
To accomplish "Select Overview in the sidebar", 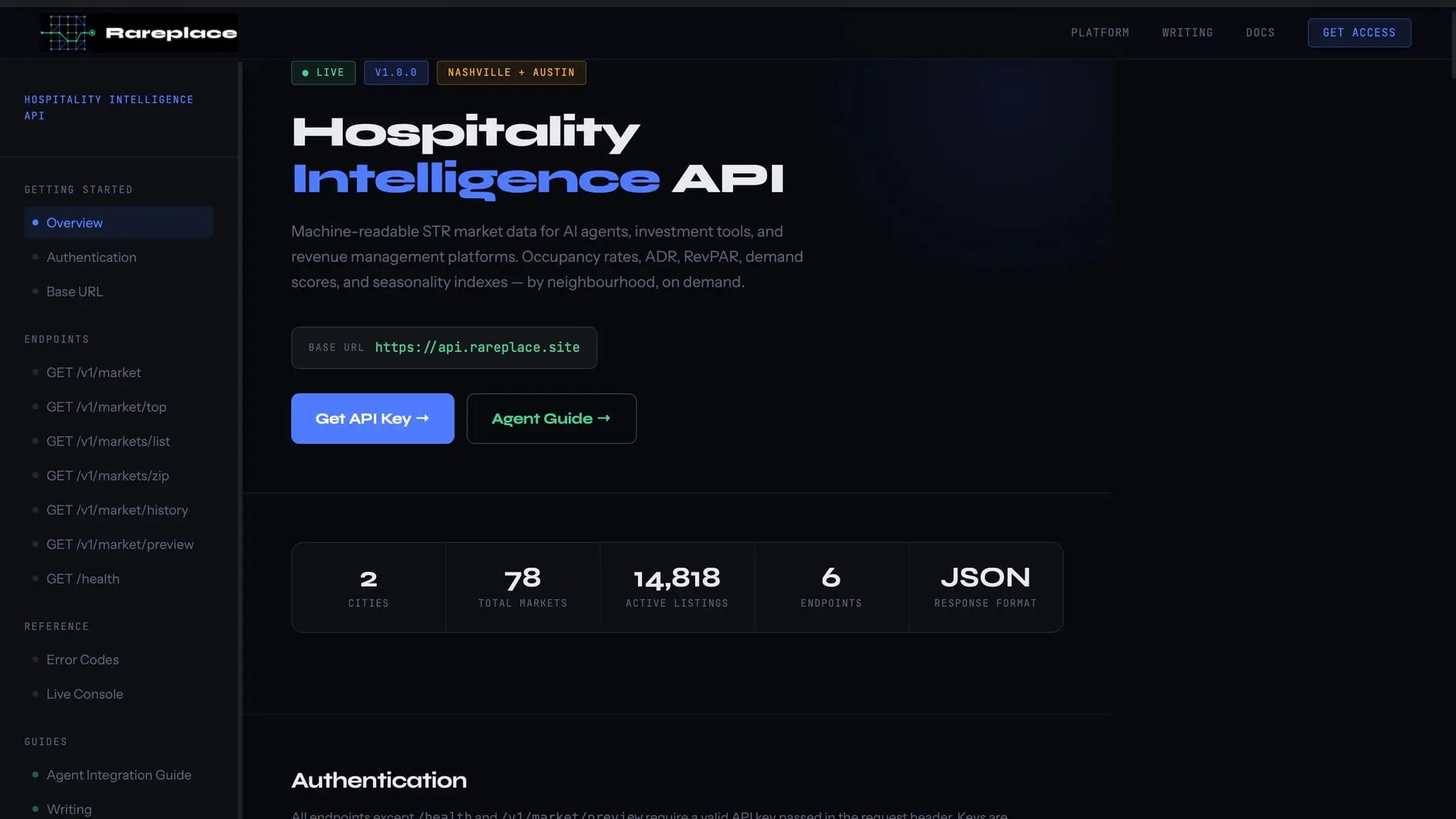I will click(119, 223).
